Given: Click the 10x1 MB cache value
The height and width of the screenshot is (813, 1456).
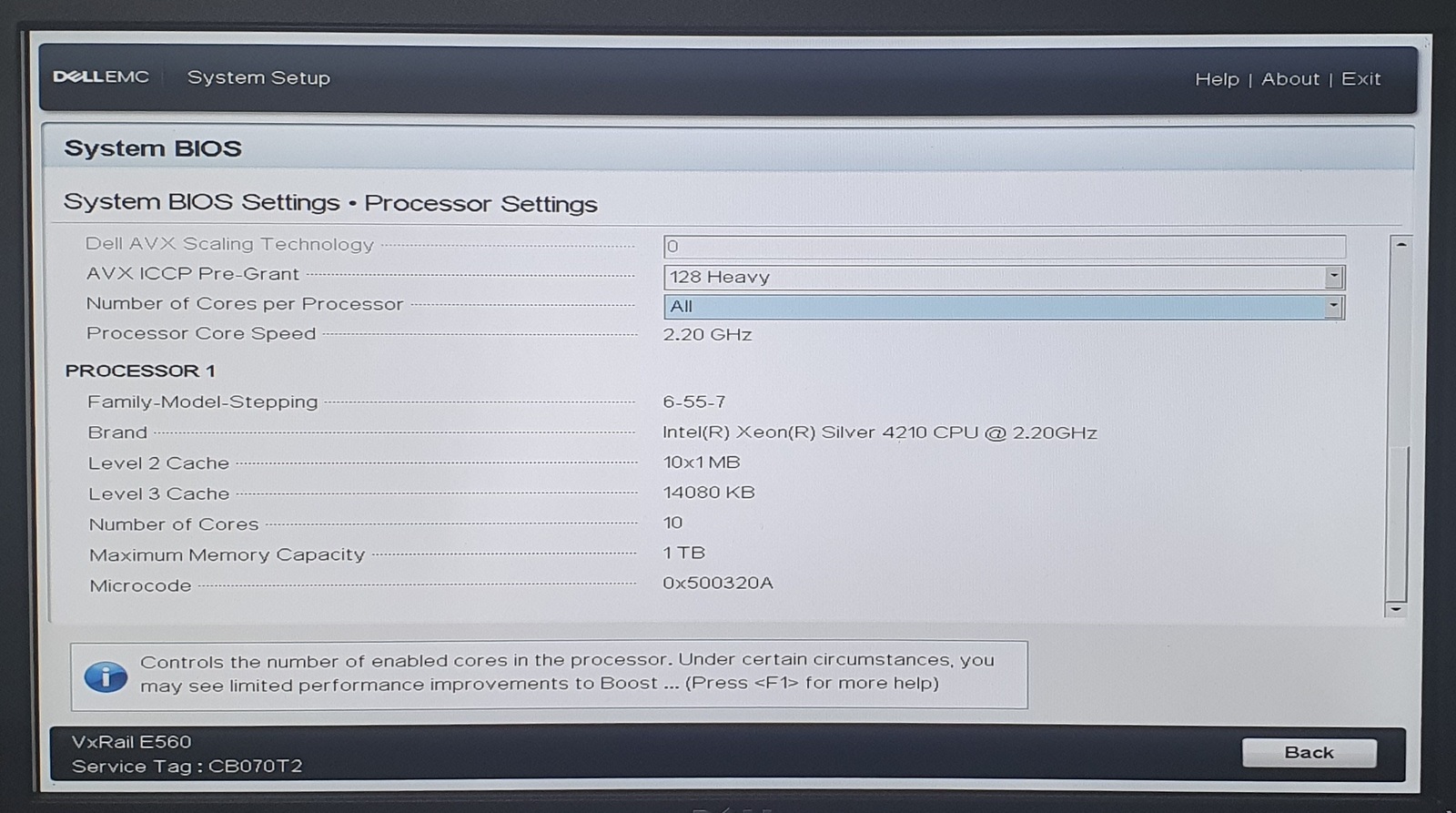Looking at the screenshot, I should click(702, 462).
